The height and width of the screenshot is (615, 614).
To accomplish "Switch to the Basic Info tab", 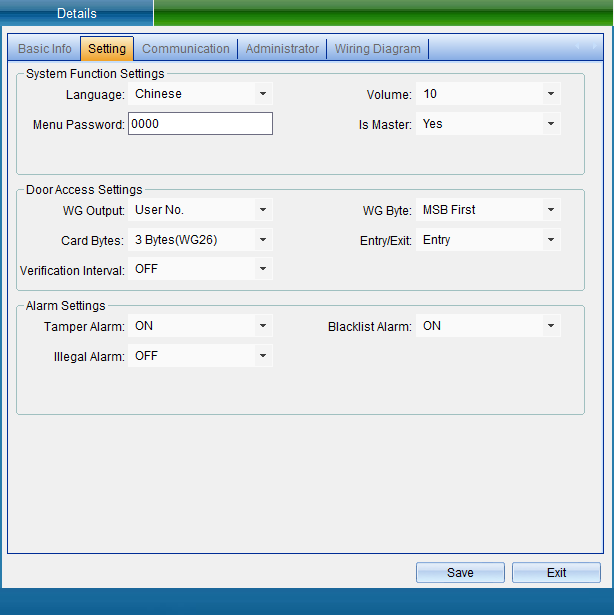I will point(45,49).
